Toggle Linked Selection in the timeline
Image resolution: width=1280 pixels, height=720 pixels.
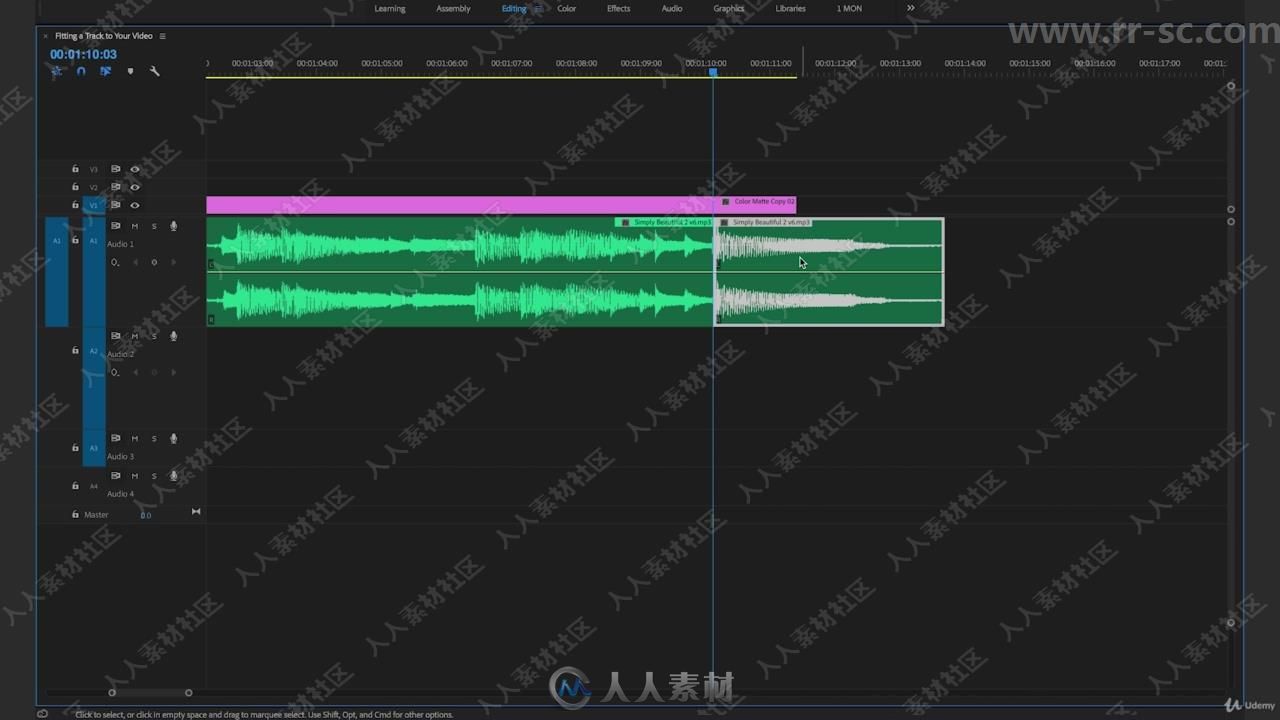point(105,71)
